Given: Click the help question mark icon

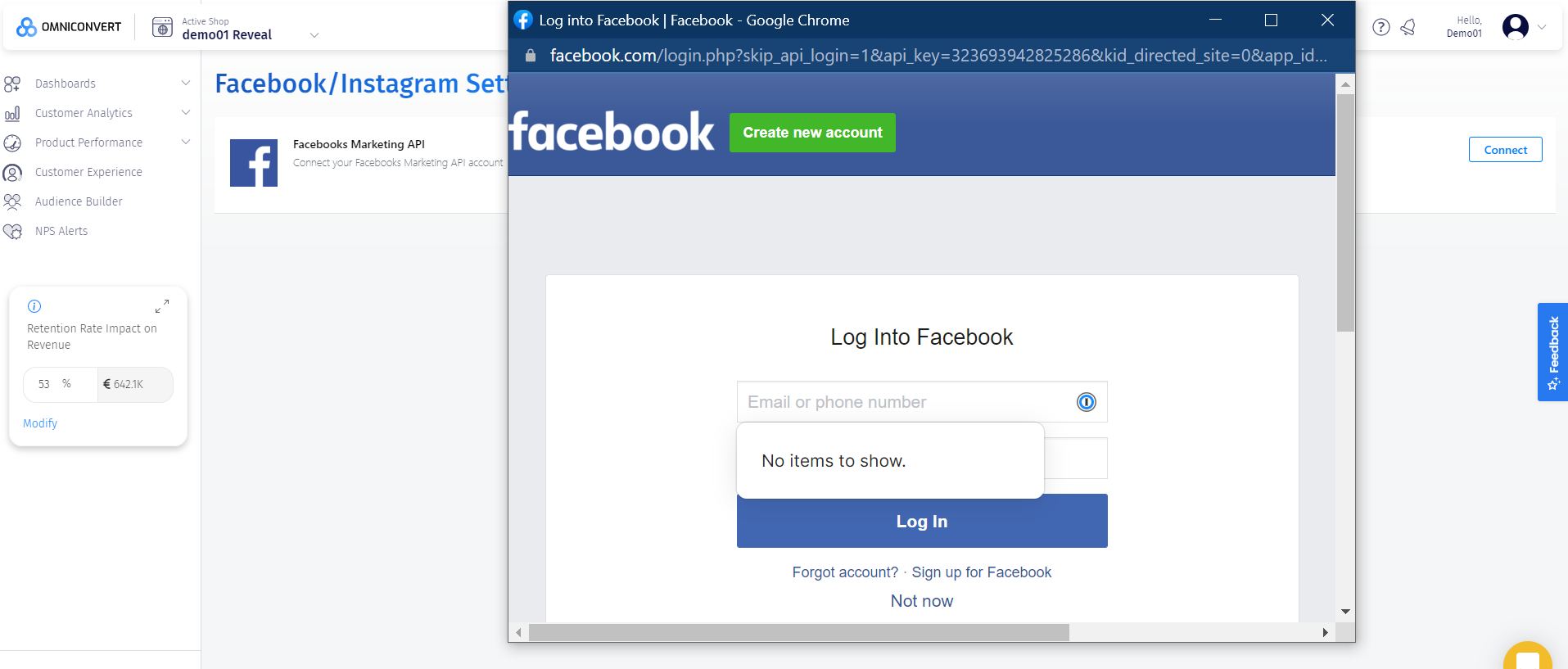Looking at the screenshot, I should tap(1381, 27).
